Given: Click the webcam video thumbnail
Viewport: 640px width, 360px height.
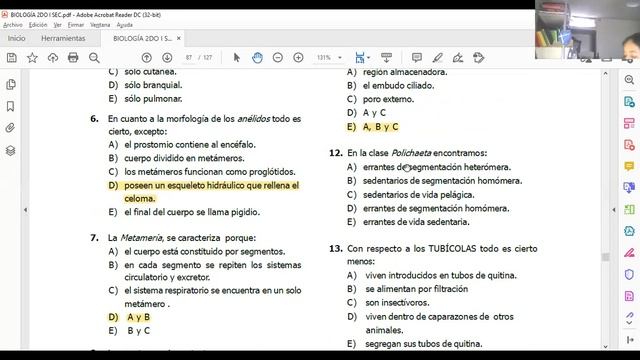Looking at the screenshot, I should [587, 29].
